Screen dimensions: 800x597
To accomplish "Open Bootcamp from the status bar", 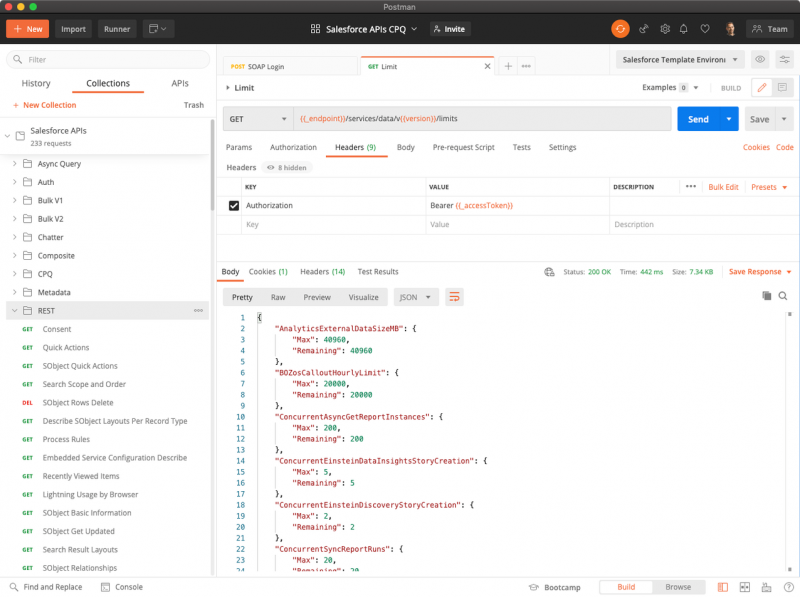I will (555, 587).
